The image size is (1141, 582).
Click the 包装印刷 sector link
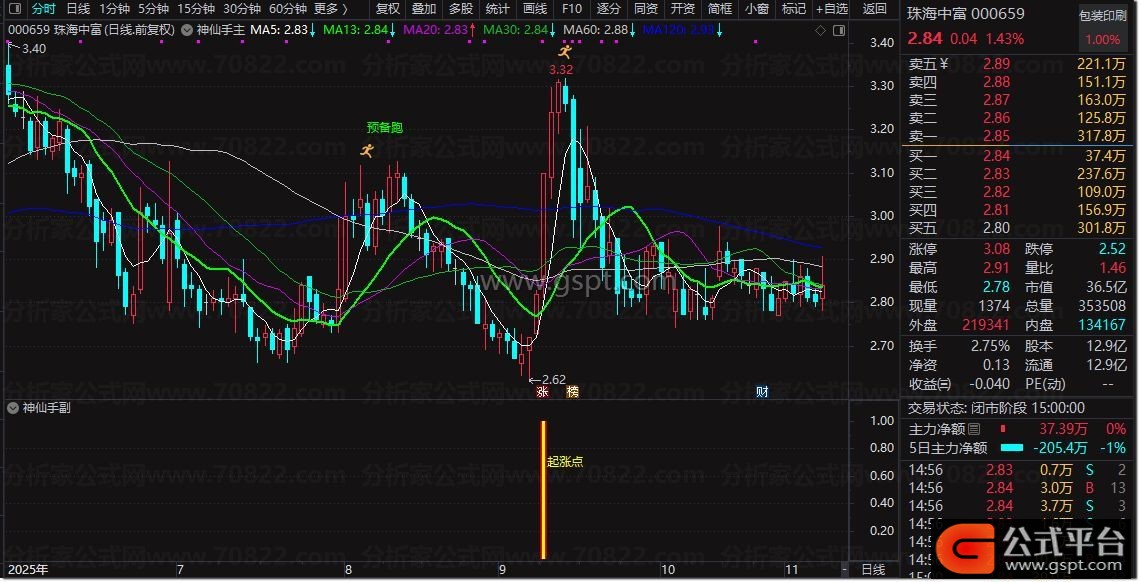pos(1102,17)
